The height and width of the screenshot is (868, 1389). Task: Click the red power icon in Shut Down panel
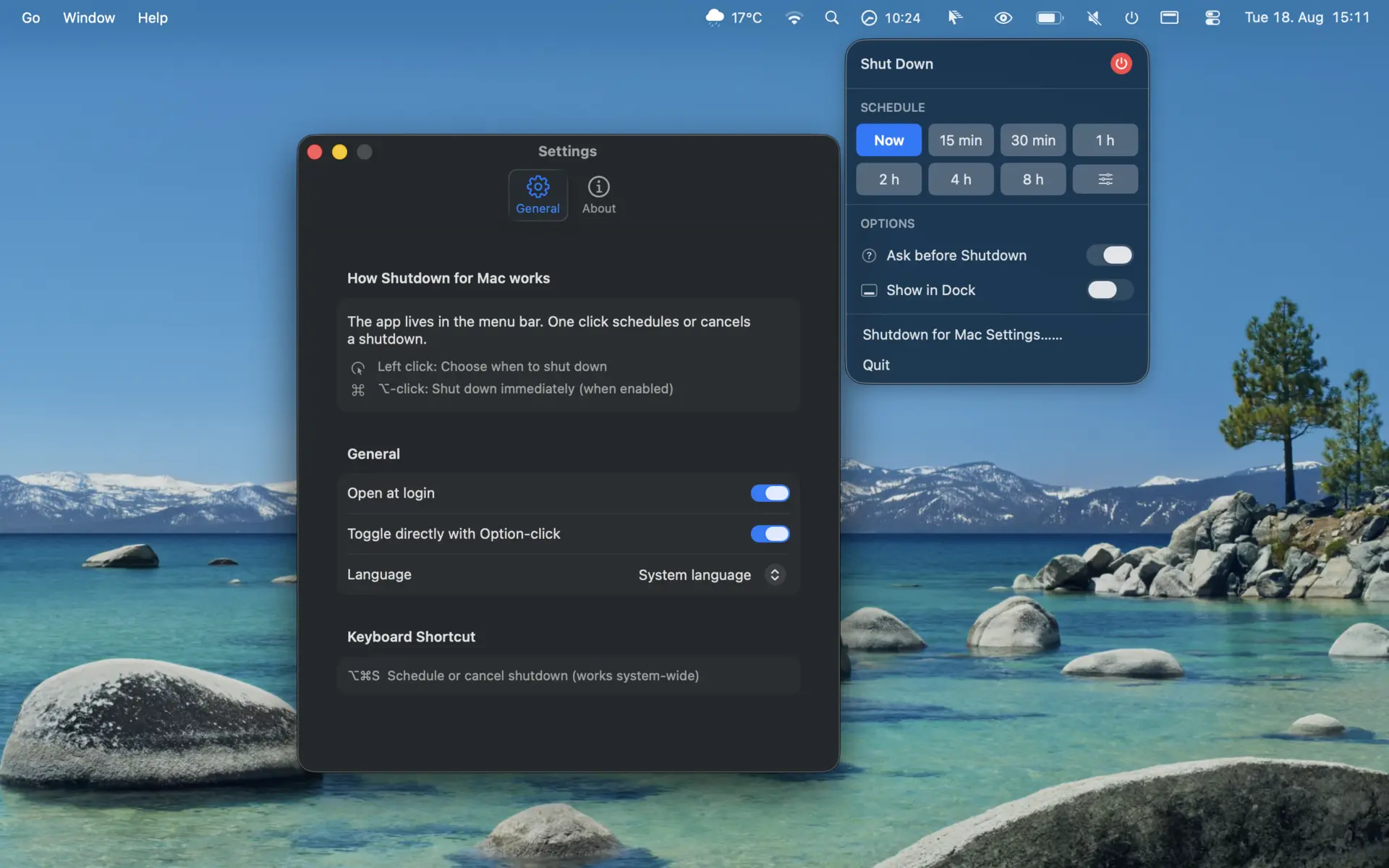[x=1121, y=64]
